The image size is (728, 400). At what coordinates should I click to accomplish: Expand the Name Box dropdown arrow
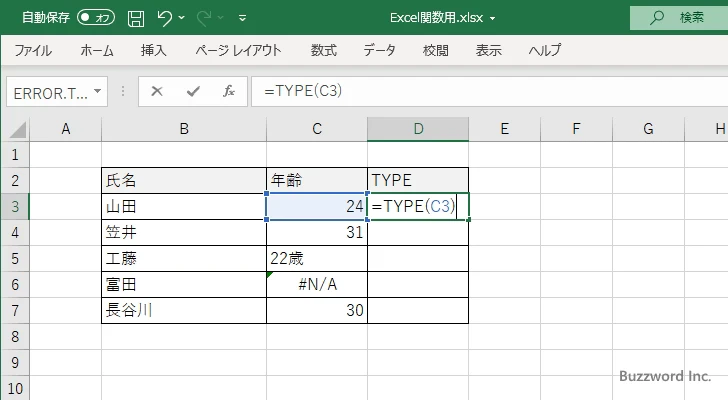click(x=98, y=91)
